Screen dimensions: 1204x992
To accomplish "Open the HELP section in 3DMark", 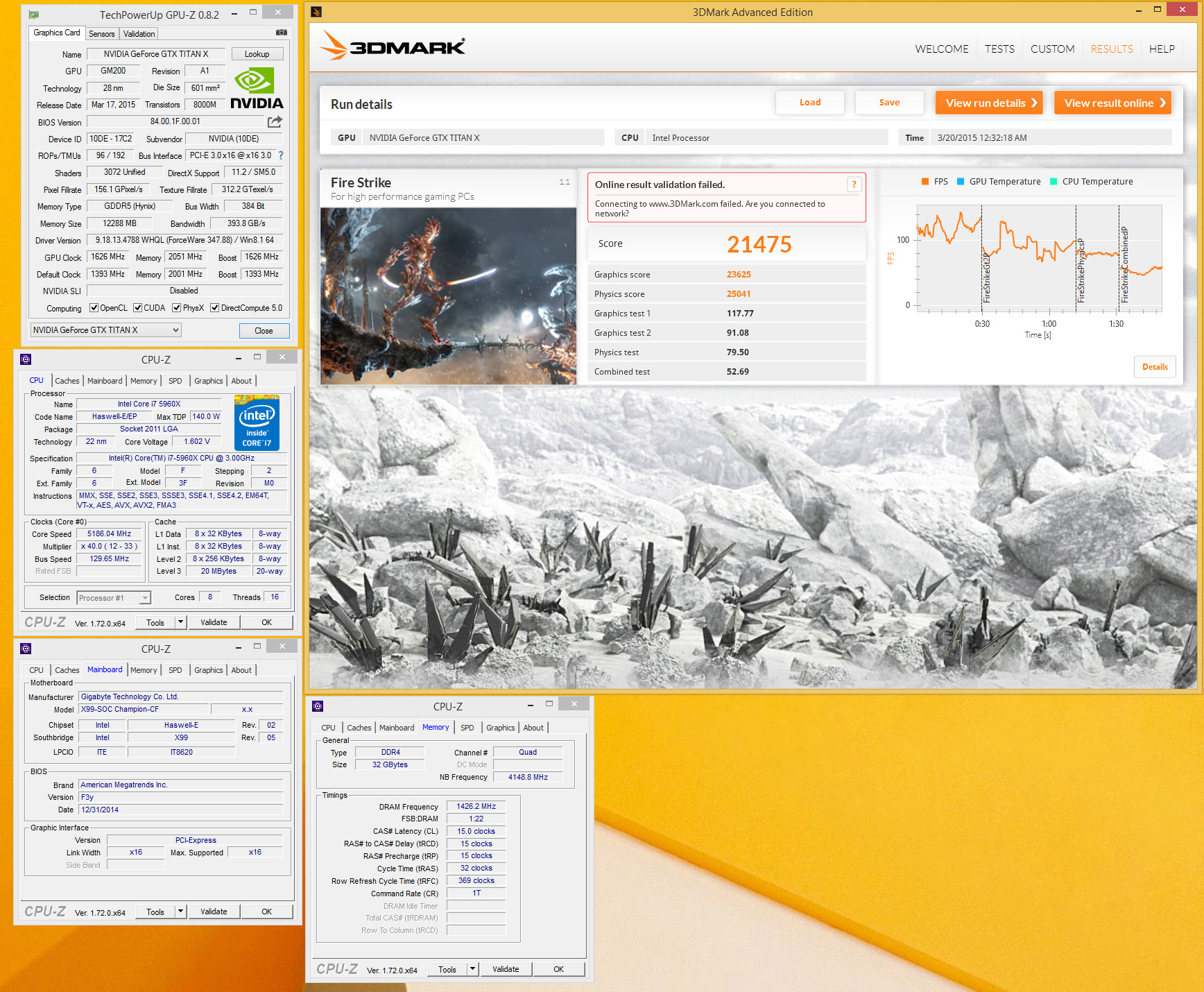I will 1162,49.
